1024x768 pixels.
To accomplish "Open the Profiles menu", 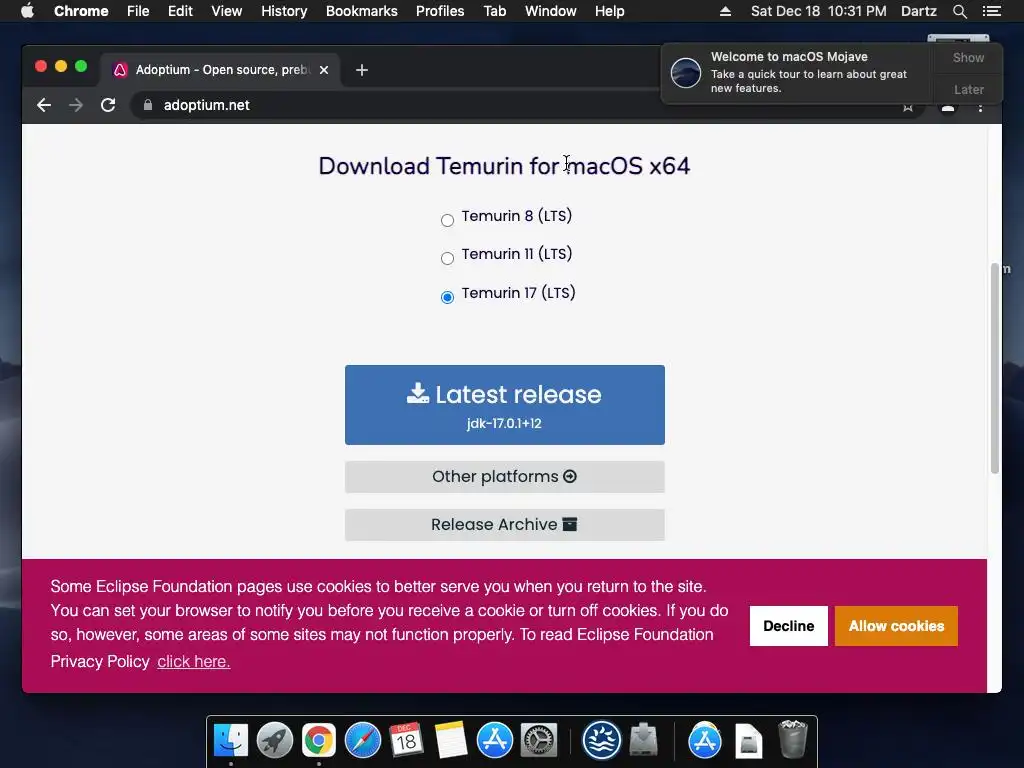I will 440,11.
